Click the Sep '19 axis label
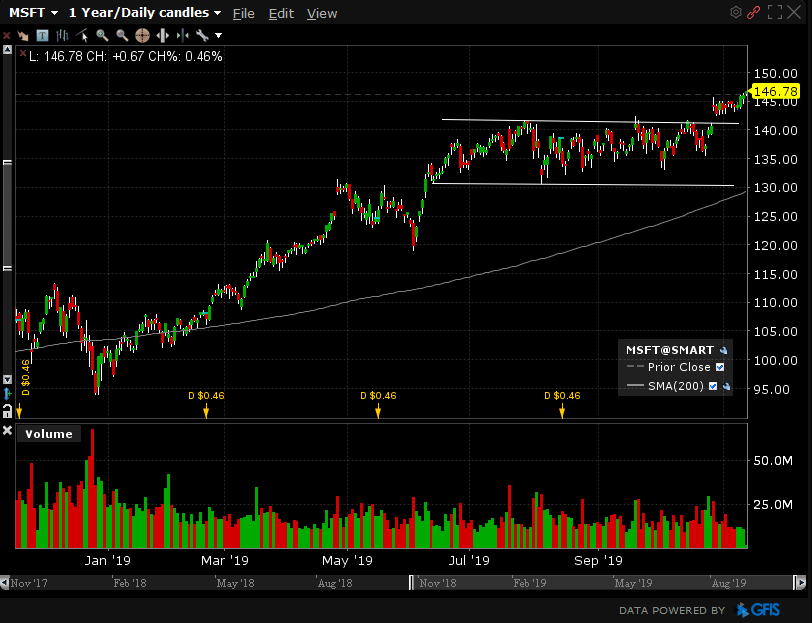Image resolution: width=812 pixels, height=623 pixels. point(598,560)
